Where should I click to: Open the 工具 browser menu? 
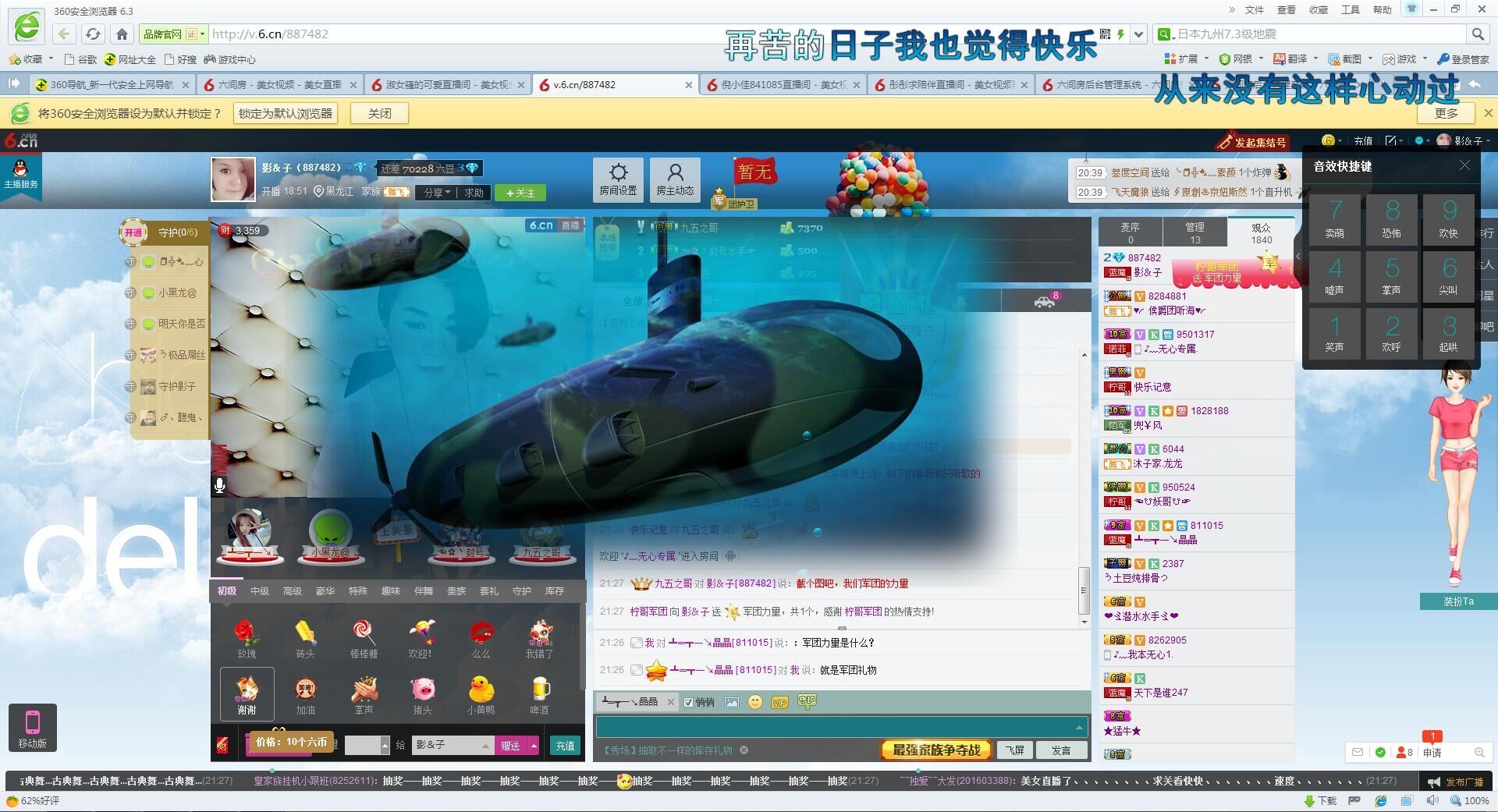[1350, 9]
